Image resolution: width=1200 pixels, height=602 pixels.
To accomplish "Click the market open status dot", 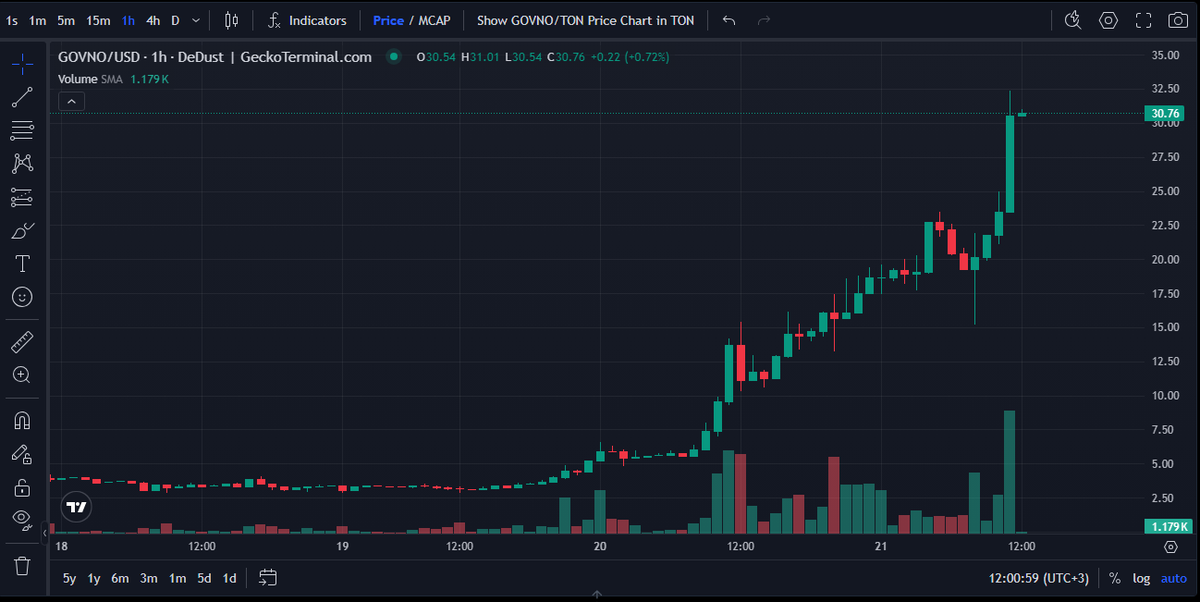I will (x=394, y=57).
